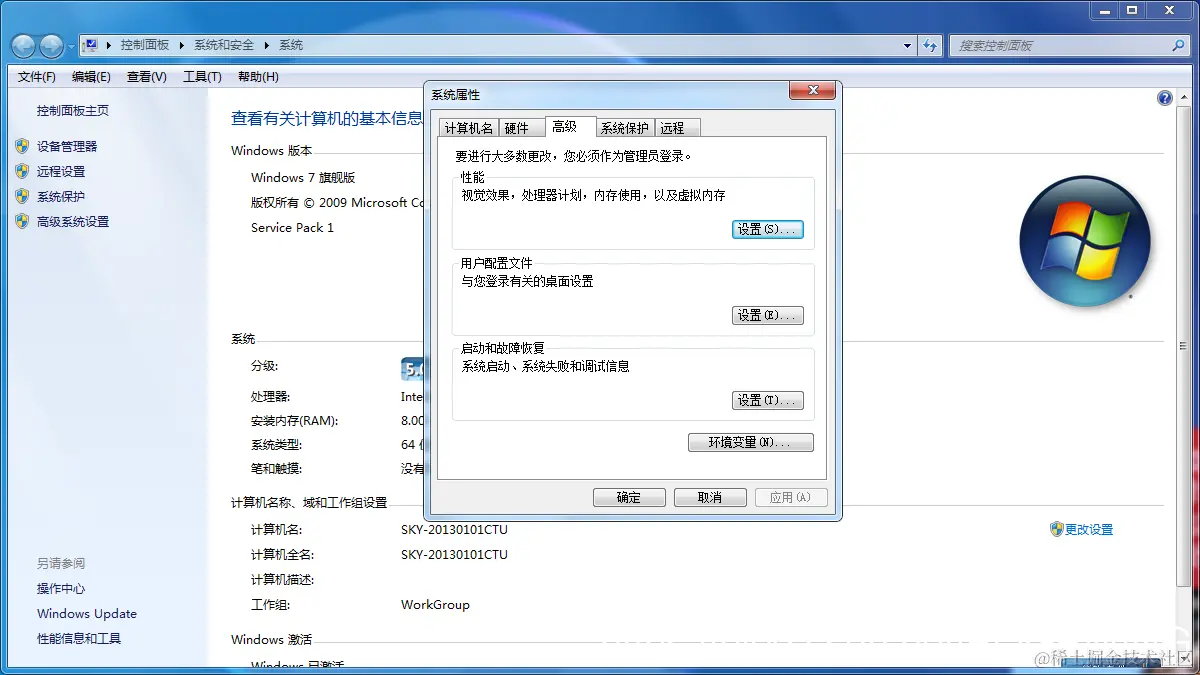This screenshot has width=1200, height=675.
Task: Open 系统保护 from the sidebar
Action: [61, 196]
